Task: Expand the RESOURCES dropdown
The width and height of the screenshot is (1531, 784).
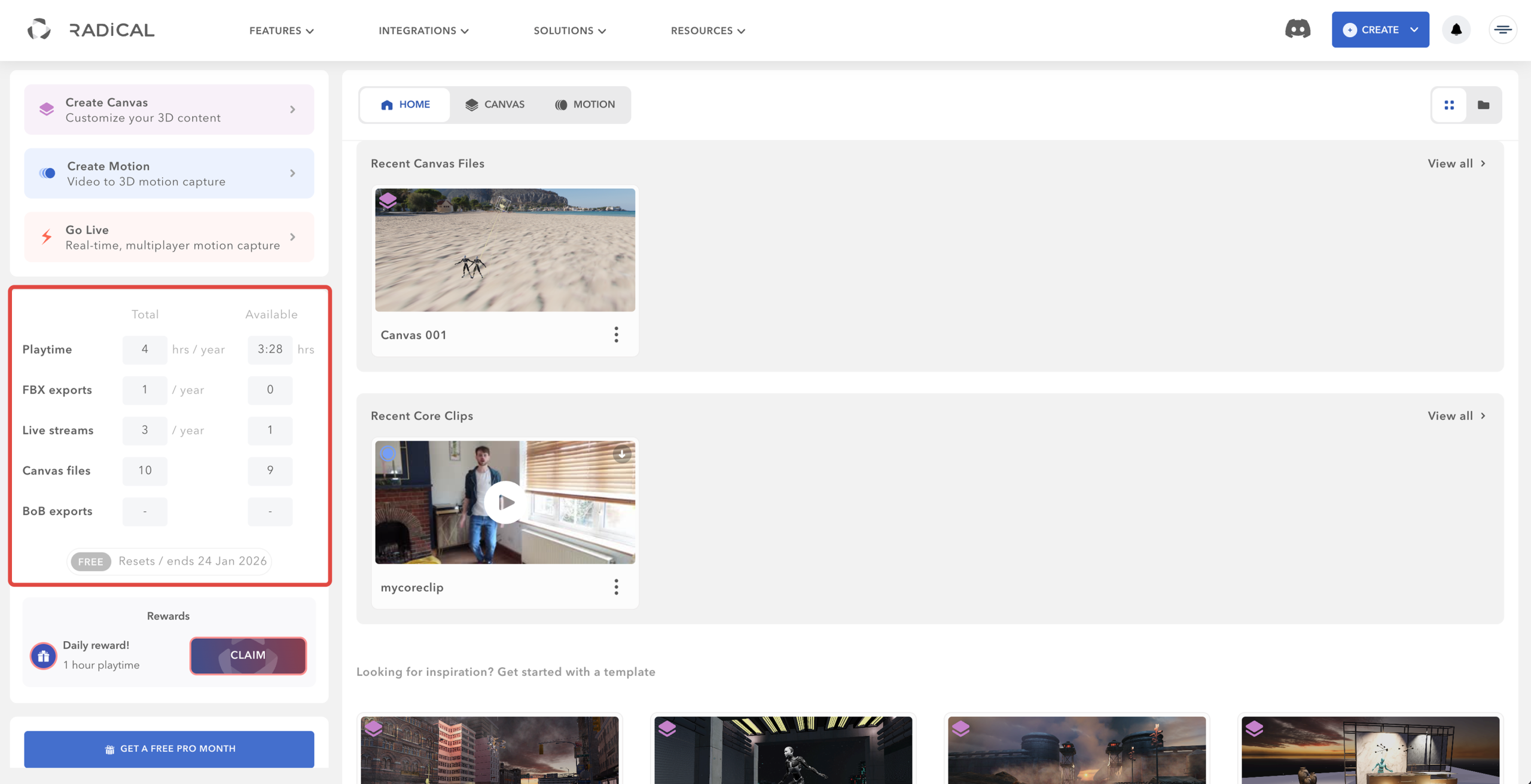Action: tap(707, 30)
